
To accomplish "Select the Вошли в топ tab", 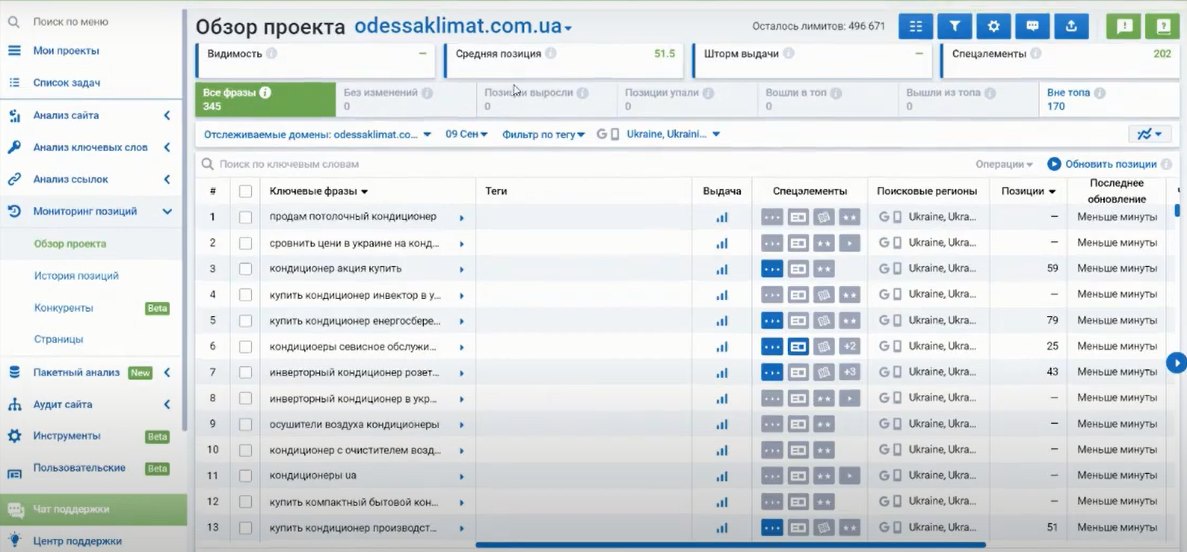I will click(828, 99).
